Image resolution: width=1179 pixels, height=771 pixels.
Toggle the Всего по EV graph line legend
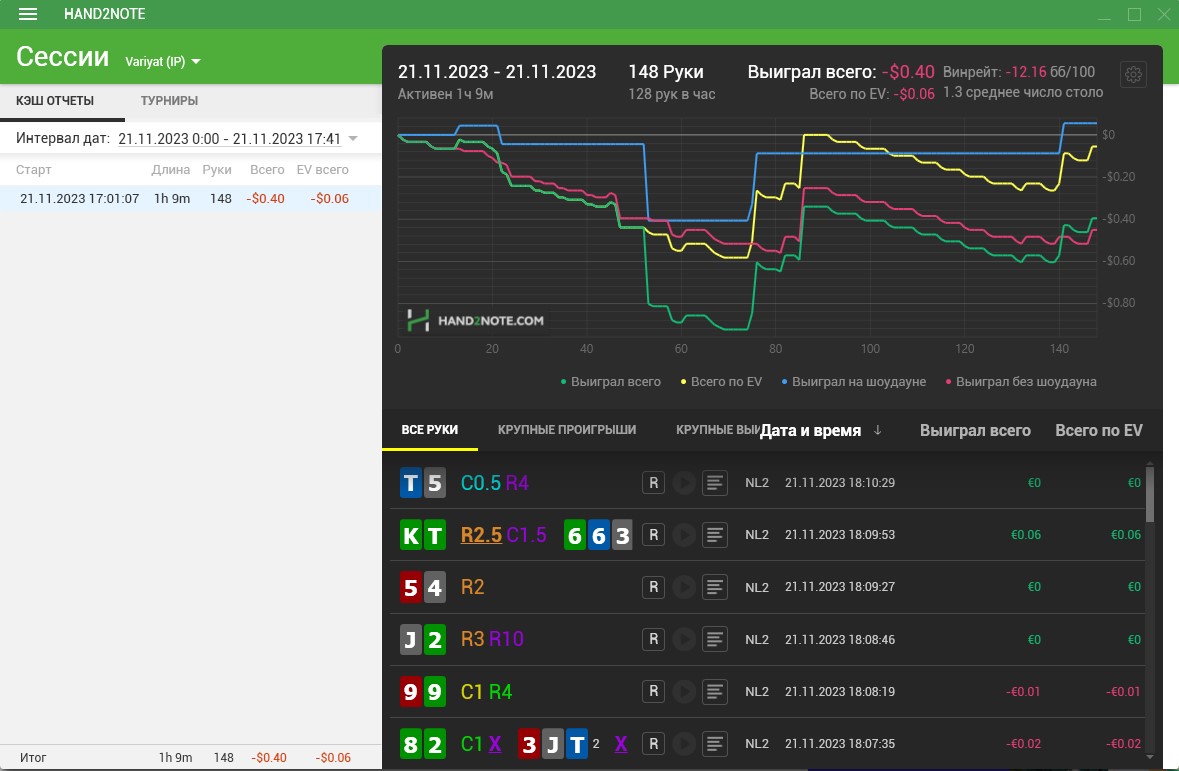coord(721,381)
